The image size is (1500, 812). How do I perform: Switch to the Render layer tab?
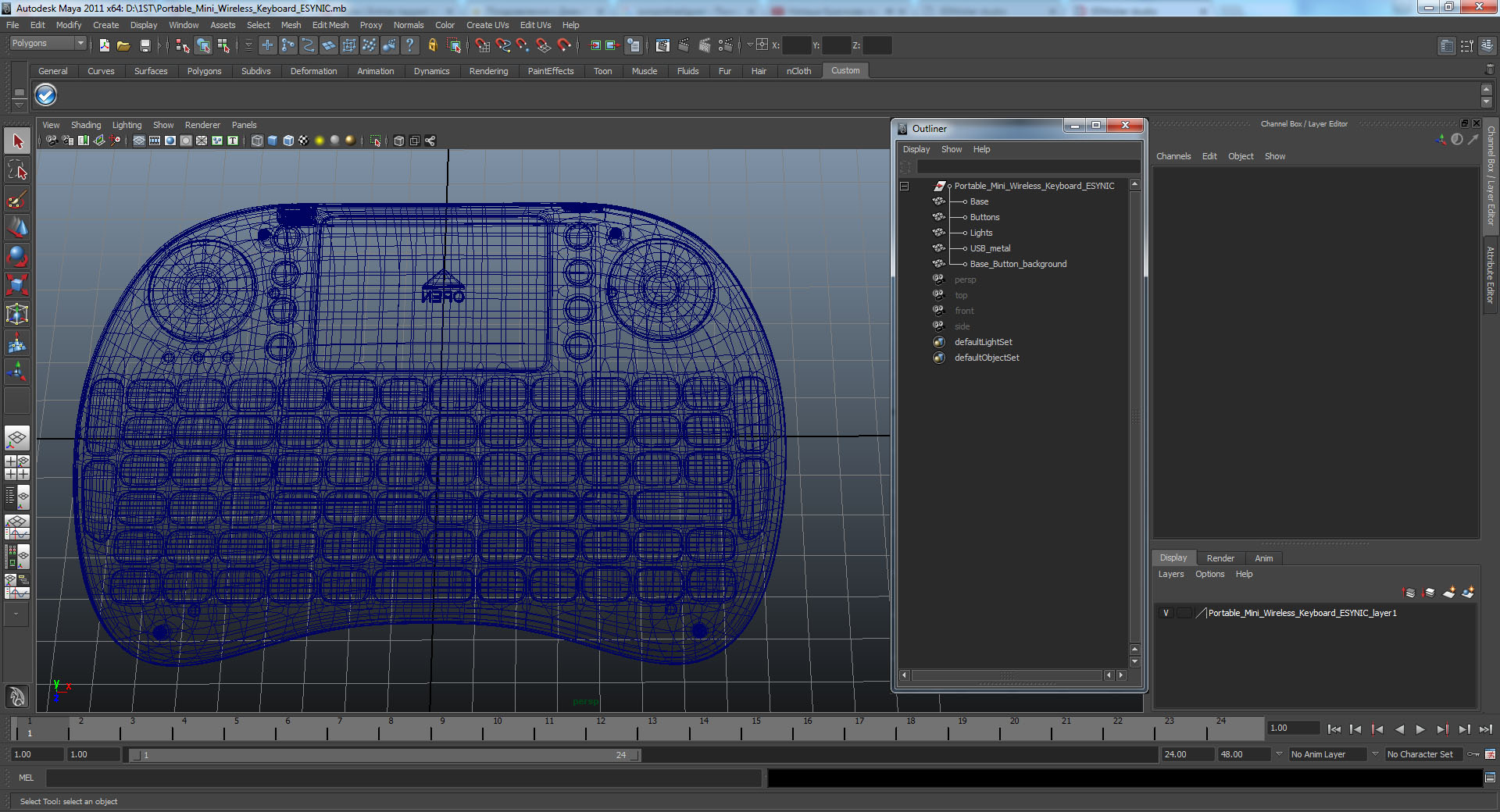[x=1220, y=558]
